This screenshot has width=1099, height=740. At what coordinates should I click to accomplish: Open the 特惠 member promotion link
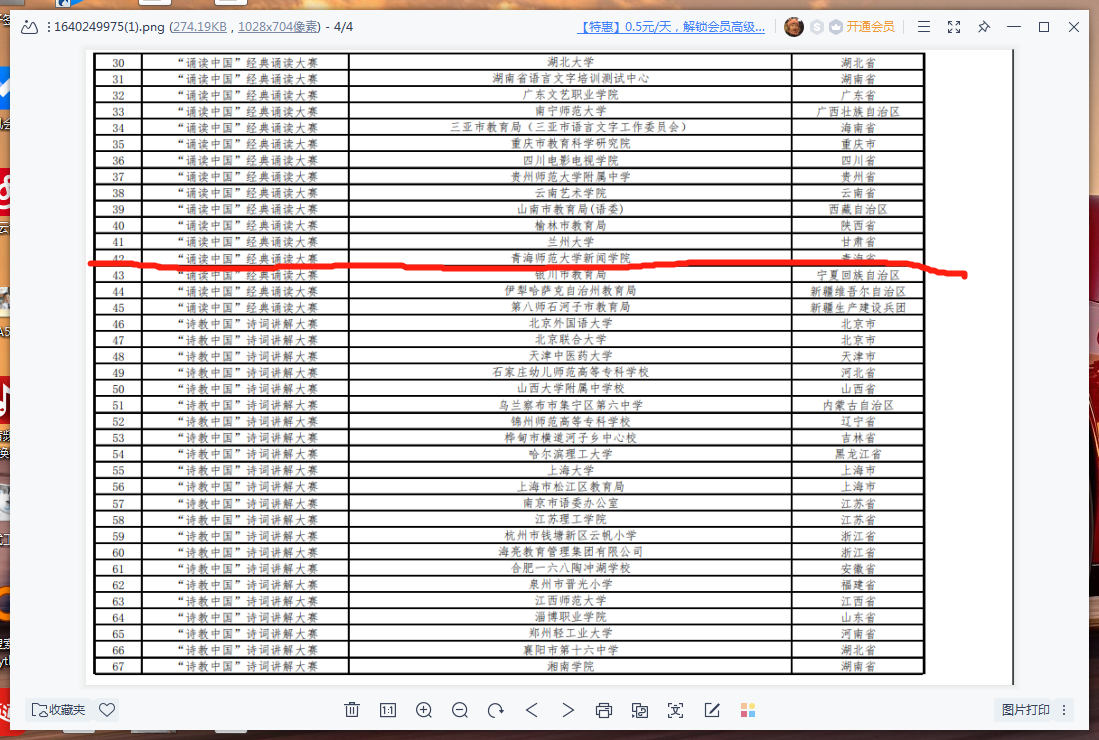click(x=673, y=27)
